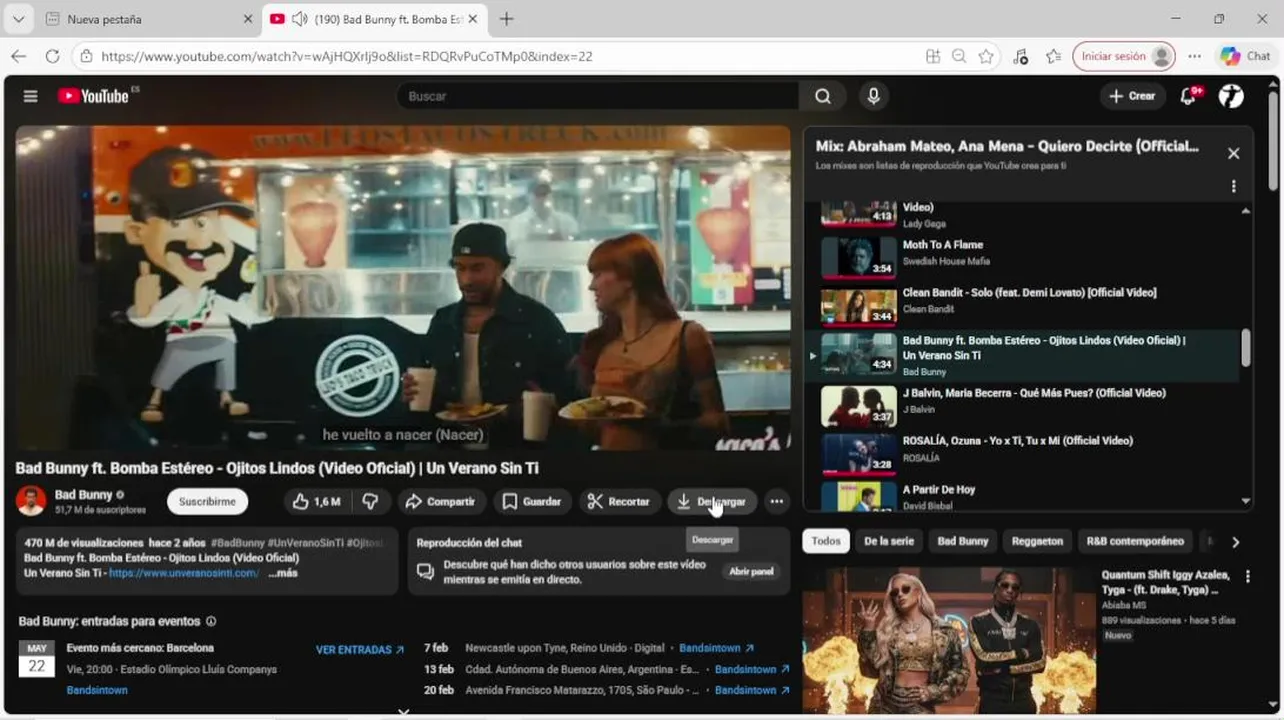Select the Reggaeton filter chip

pyautogui.click(x=1037, y=541)
